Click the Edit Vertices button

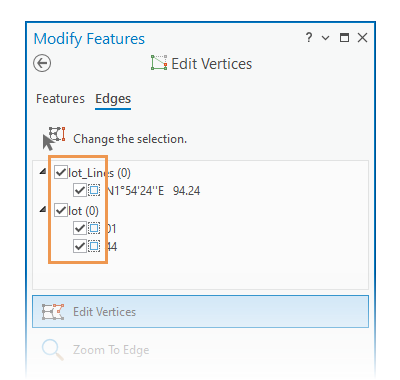(x=200, y=312)
